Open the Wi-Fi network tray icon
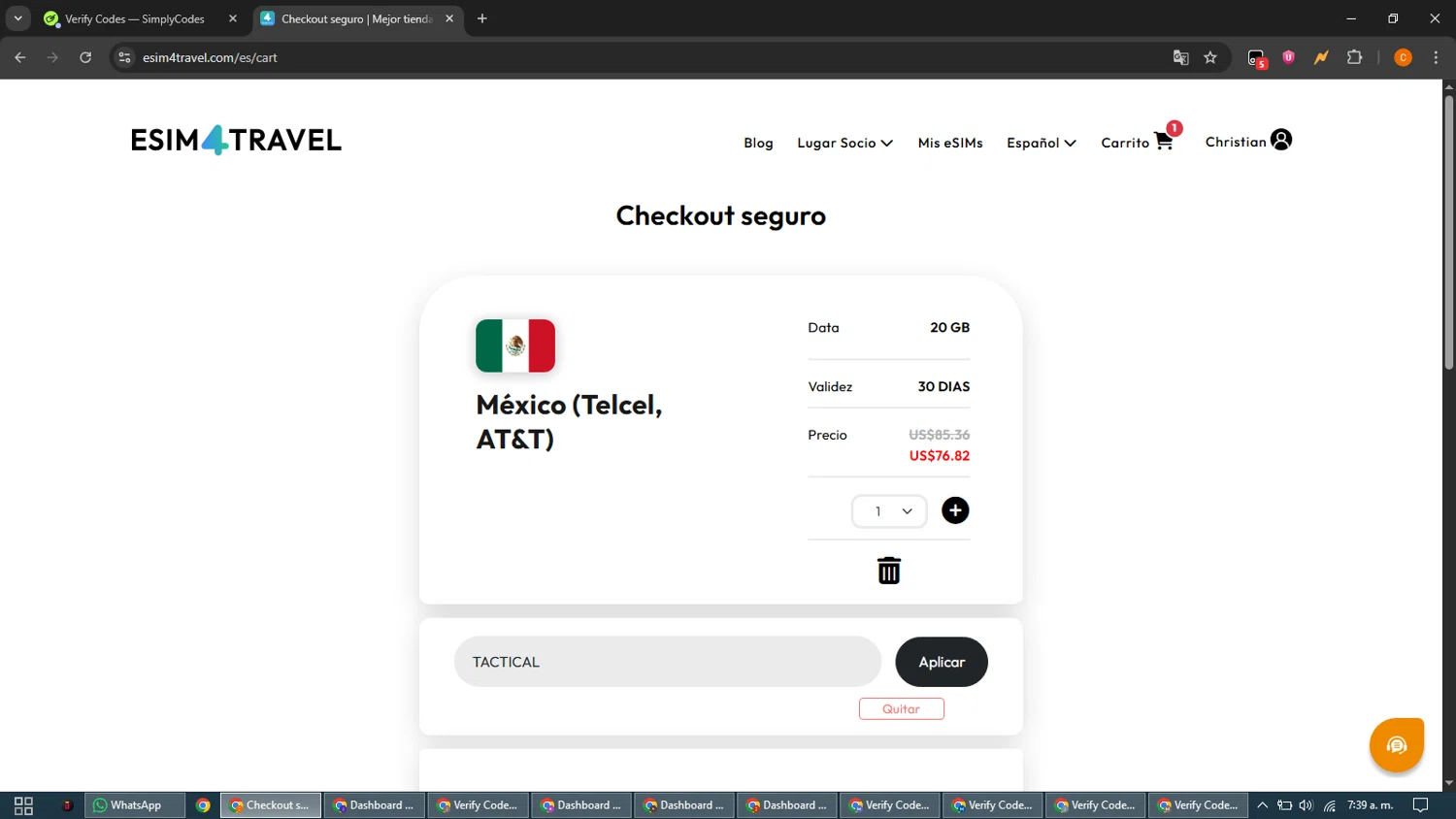The width and height of the screenshot is (1456, 819). coord(1330,805)
